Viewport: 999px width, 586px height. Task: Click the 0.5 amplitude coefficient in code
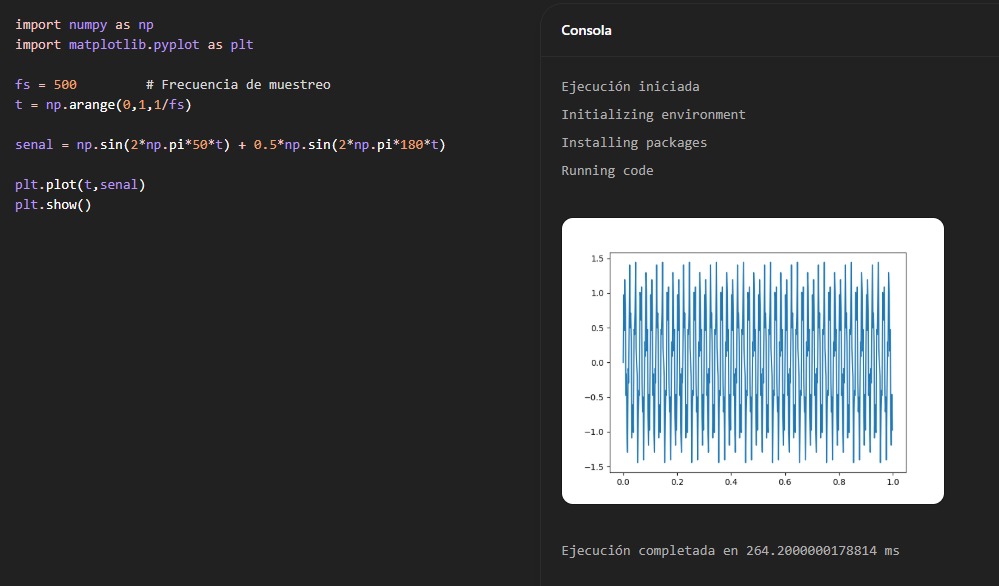pyautogui.click(x=265, y=145)
